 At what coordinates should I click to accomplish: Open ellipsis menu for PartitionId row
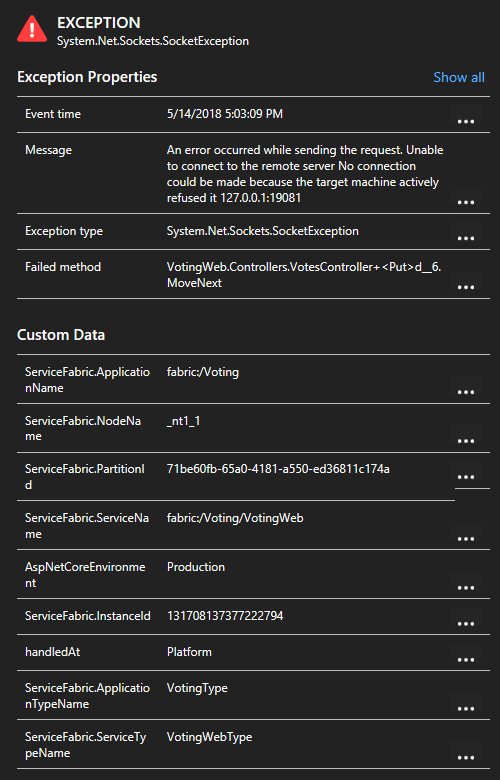(x=466, y=477)
